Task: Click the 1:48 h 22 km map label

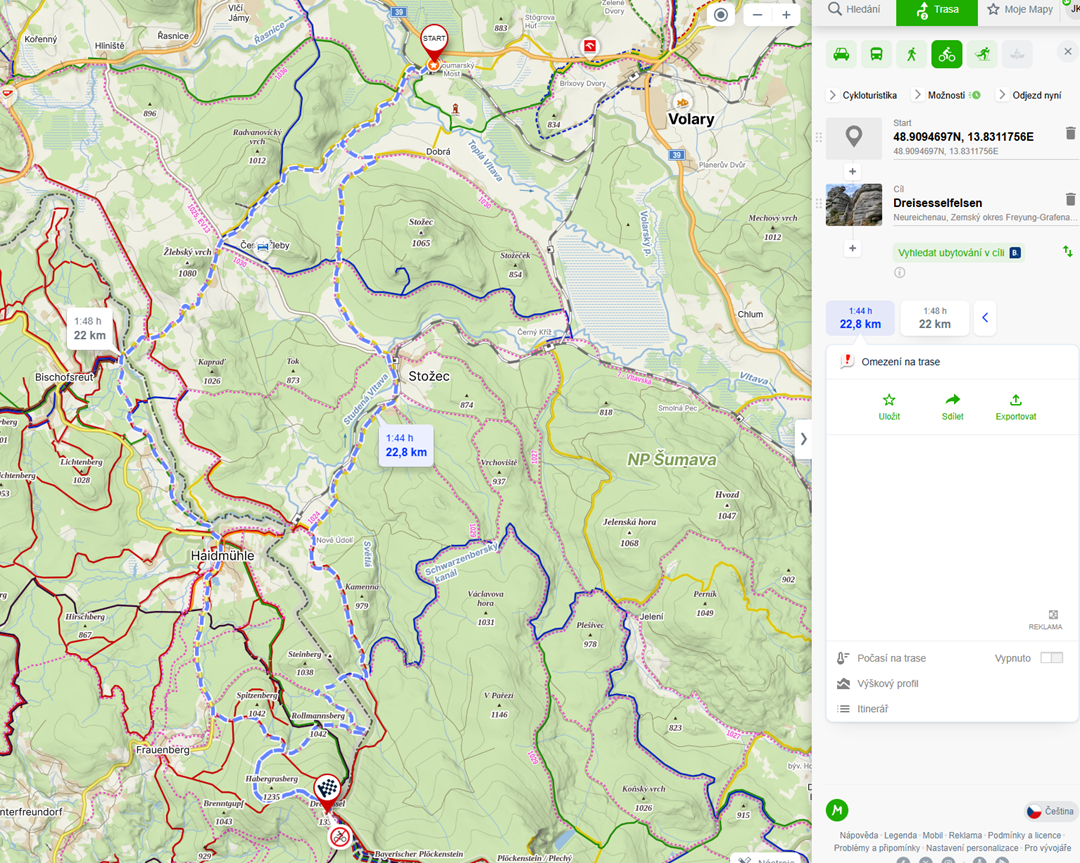Action: click(x=90, y=328)
